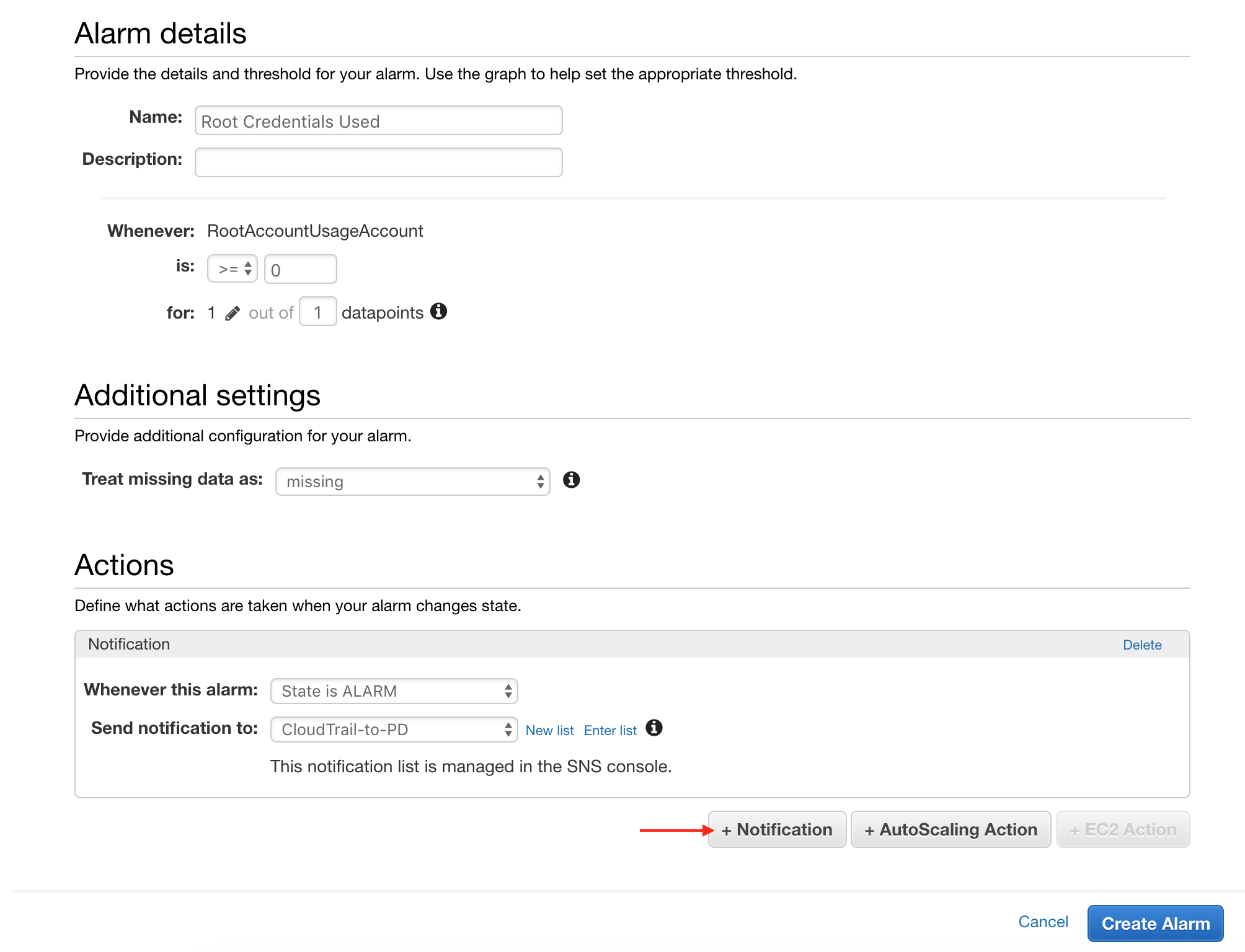Viewport: 1245px width, 952px height.
Task: Add an AutoScaling Action
Action: [x=950, y=829]
